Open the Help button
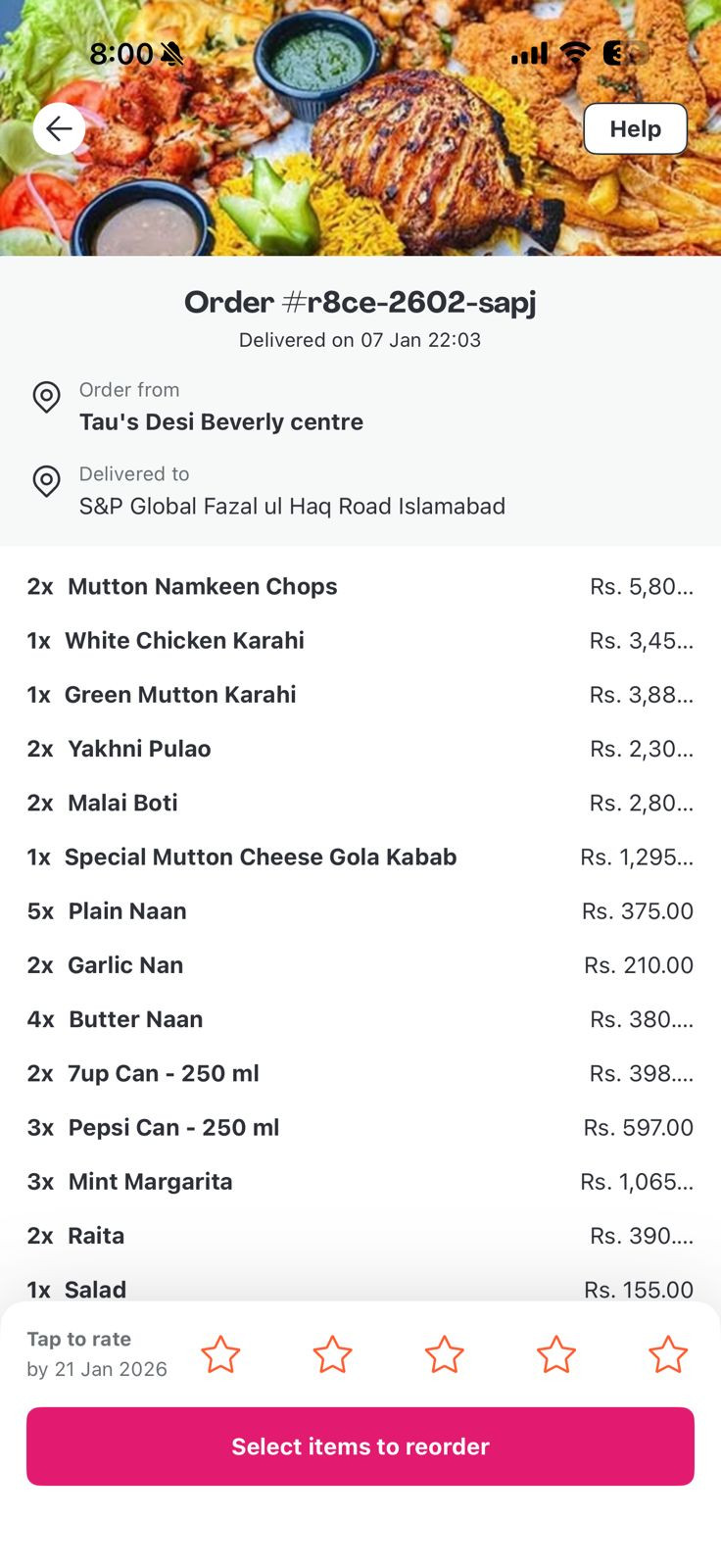The image size is (721, 1568). tap(635, 128)
